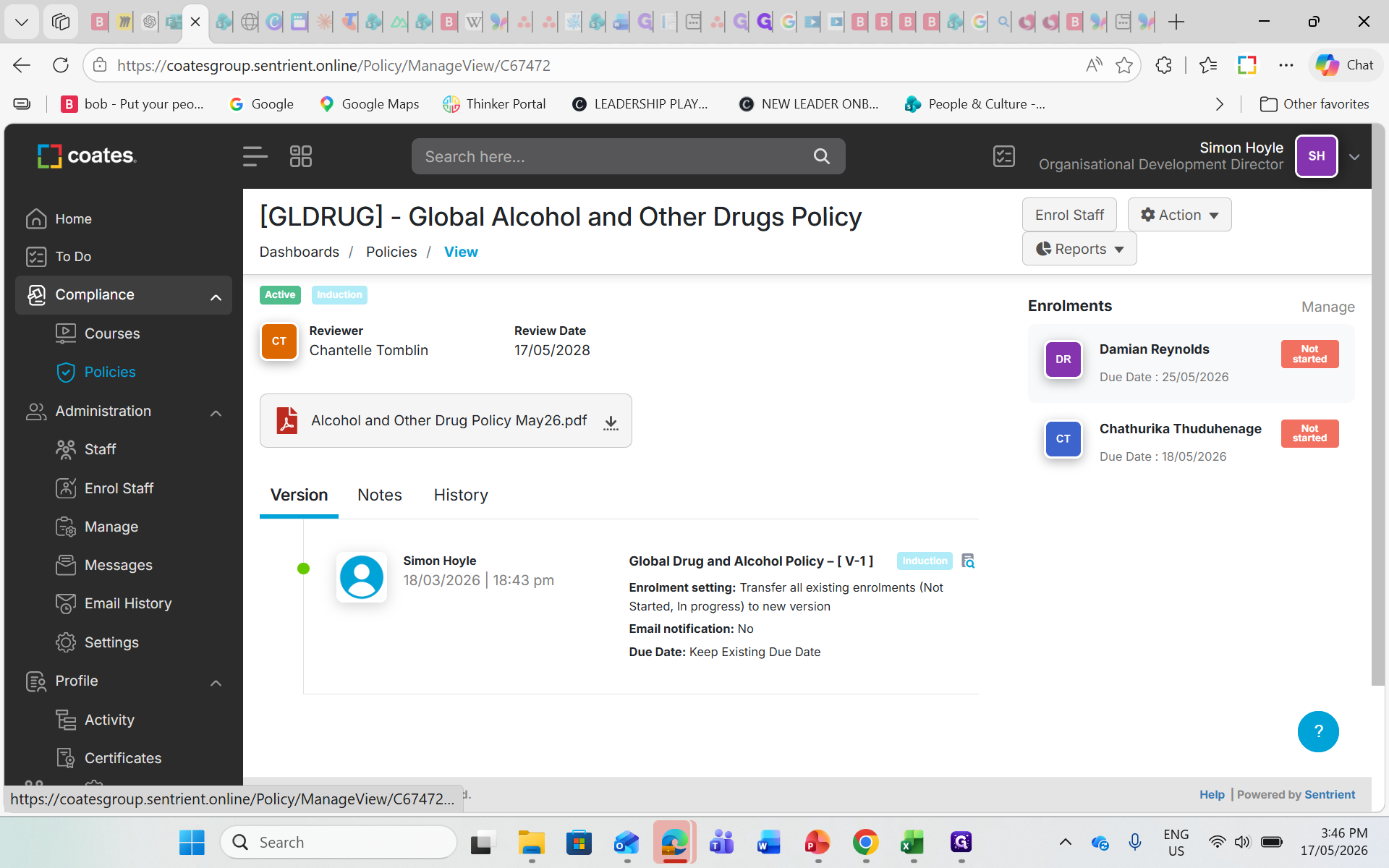Image resolution: width=1389 pixels, height=868 pixels.
Task: Open the new browser tab plus button
Action: click(x=1176, y=22)
